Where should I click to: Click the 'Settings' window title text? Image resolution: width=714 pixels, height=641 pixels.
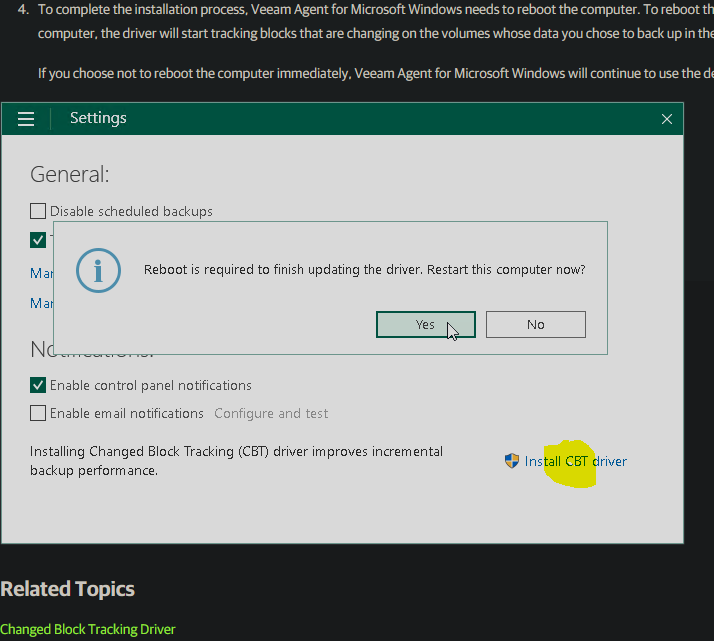pyautogui.click(x=98, y=118)
